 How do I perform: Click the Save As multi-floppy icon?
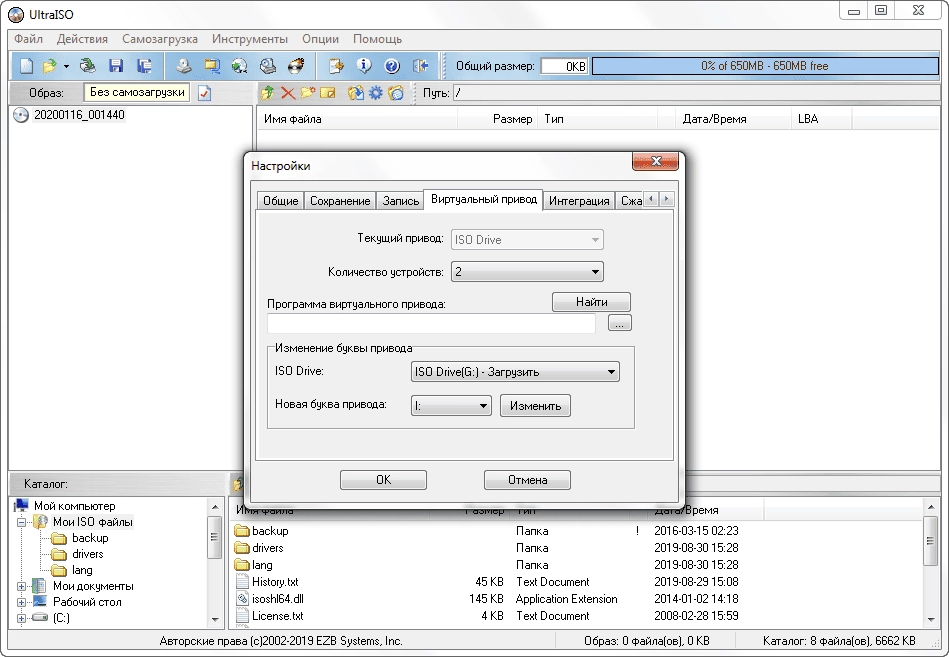(x=144, y=66)
